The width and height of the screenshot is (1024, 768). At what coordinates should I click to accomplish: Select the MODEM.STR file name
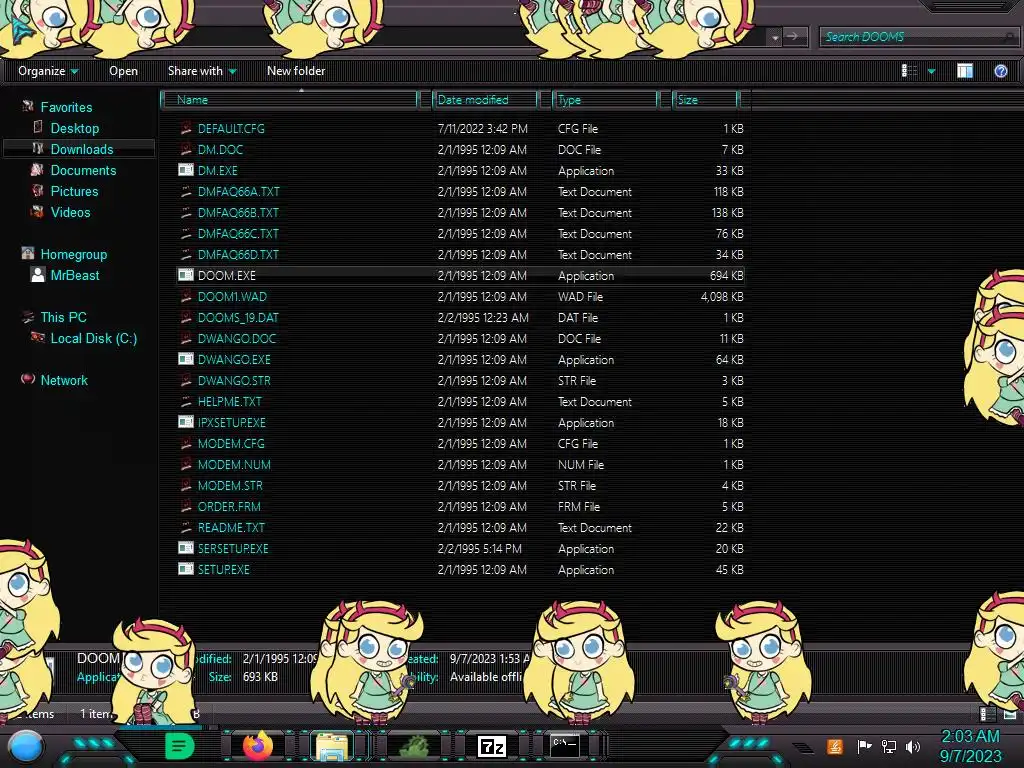pos(230,485)
